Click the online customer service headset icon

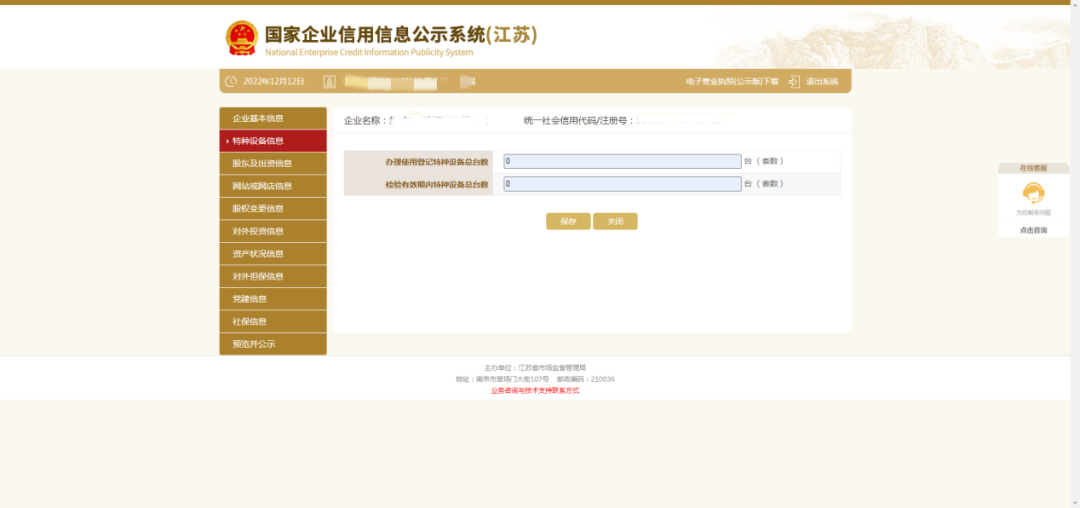click(x=1033, y=193)
